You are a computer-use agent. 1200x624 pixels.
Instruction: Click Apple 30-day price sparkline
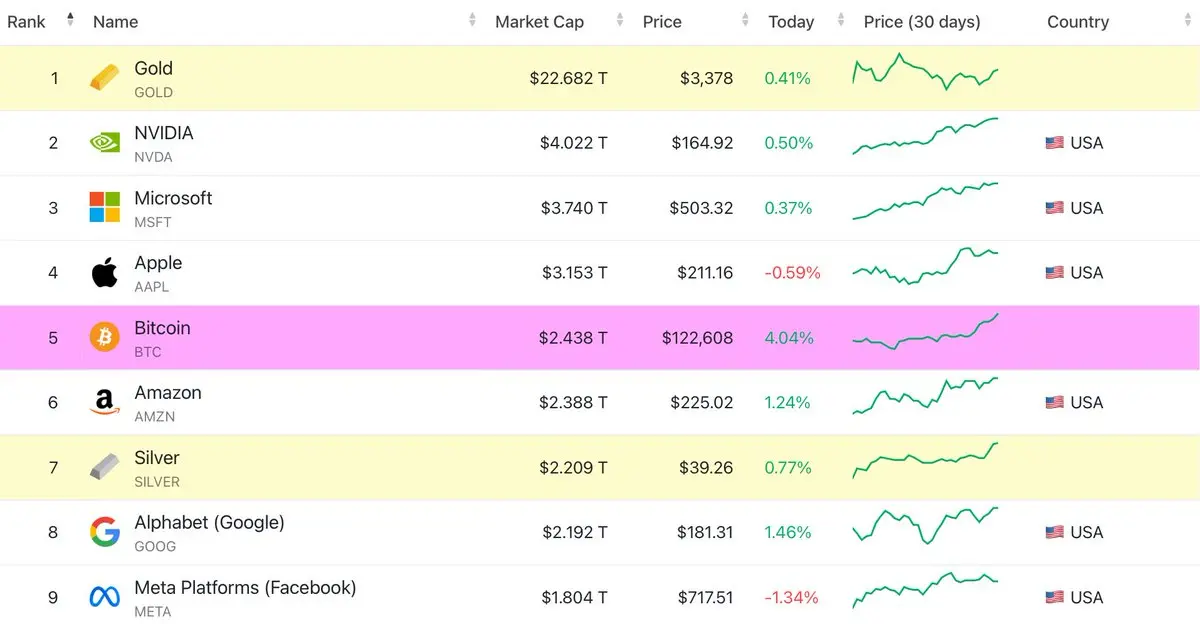click(925, 266)
